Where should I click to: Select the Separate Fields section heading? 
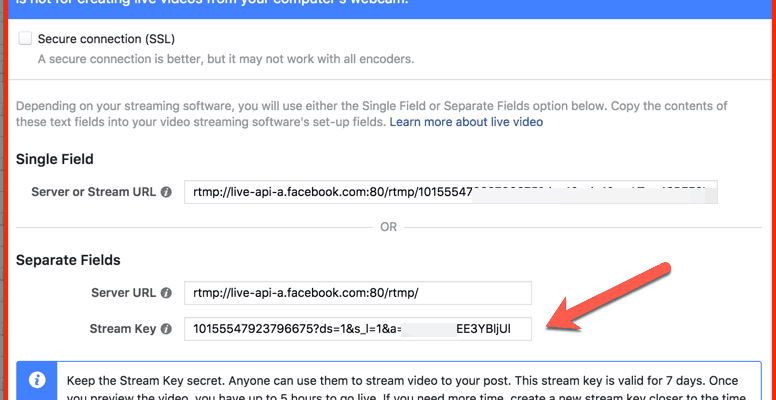tap(68, 260)
